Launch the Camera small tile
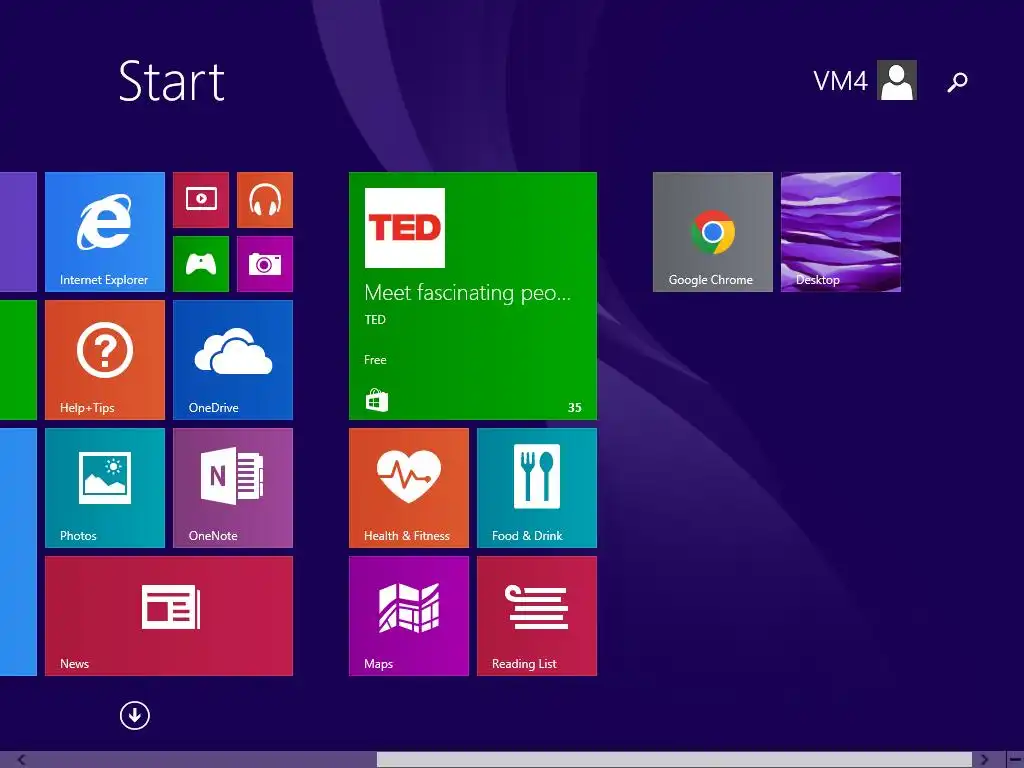Viewport: 1024px width, 768px height. pos(264,264)
